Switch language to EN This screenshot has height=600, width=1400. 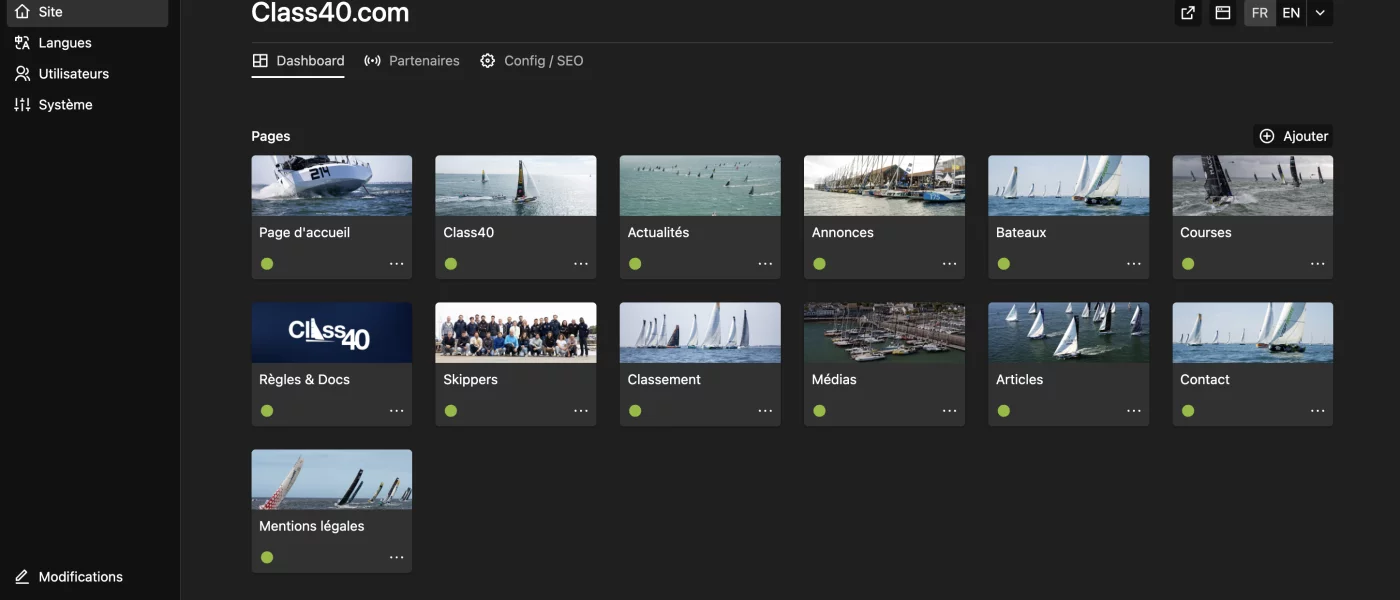click(1292, 13)
